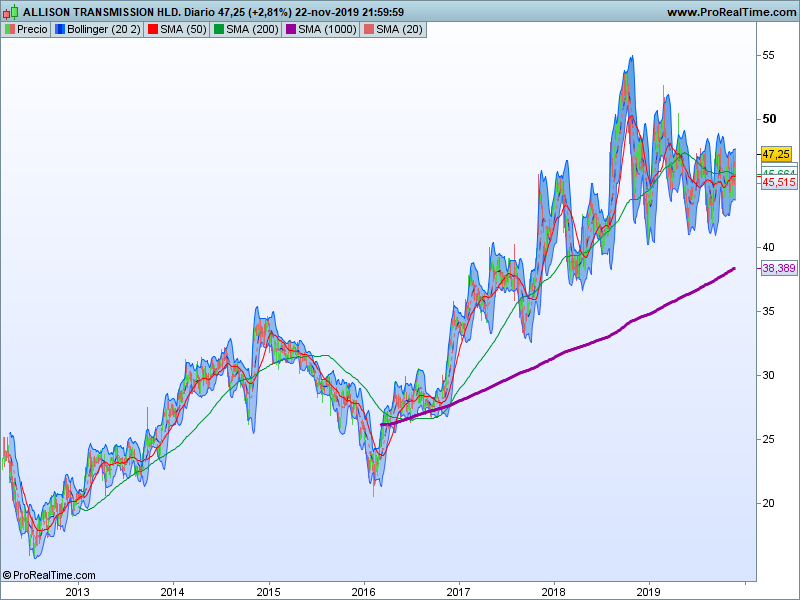Click the 40 price axis label
The width and height of the screenshot is (800, 600).
pos(768,247)
